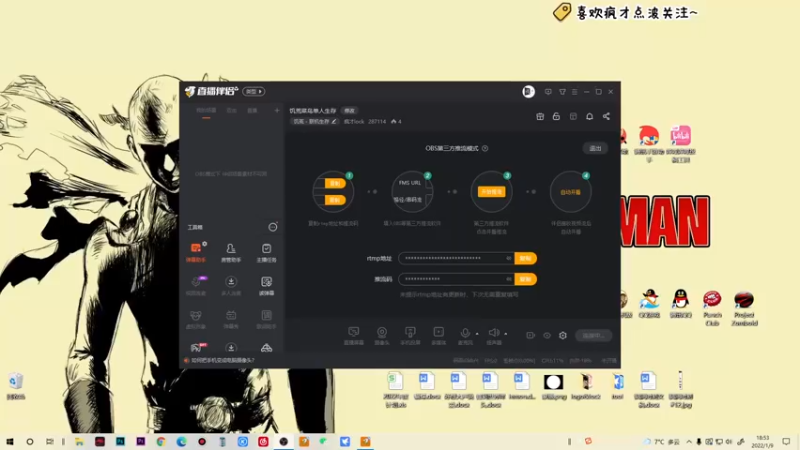This screenshot has width=800, height=450.
Task: Copy the rtmp地址 with its 复制 button
Action: point(526,258)
